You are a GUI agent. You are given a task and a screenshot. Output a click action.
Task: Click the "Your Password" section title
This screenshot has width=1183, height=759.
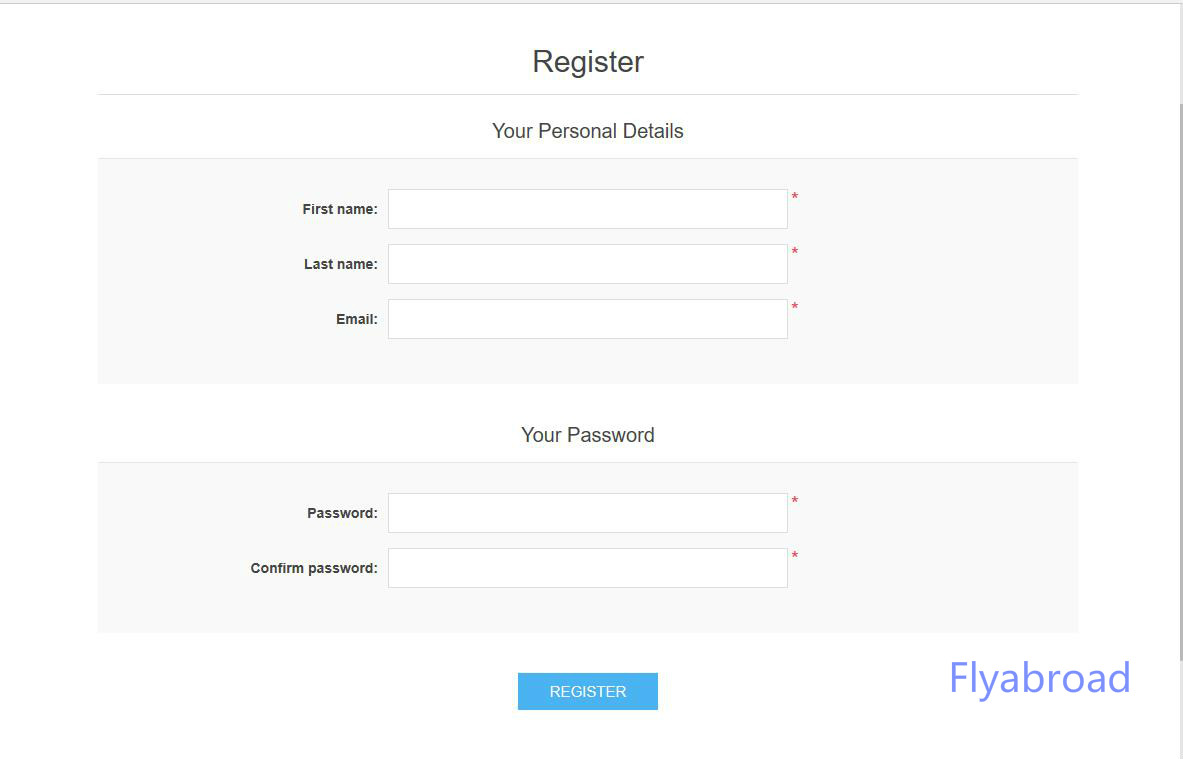coord(588,435)
